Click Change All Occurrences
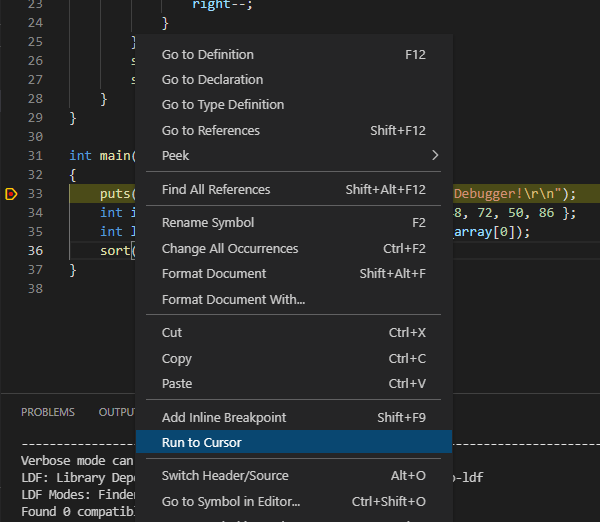This screenshot has width=600, height=522. pos(230,248)
